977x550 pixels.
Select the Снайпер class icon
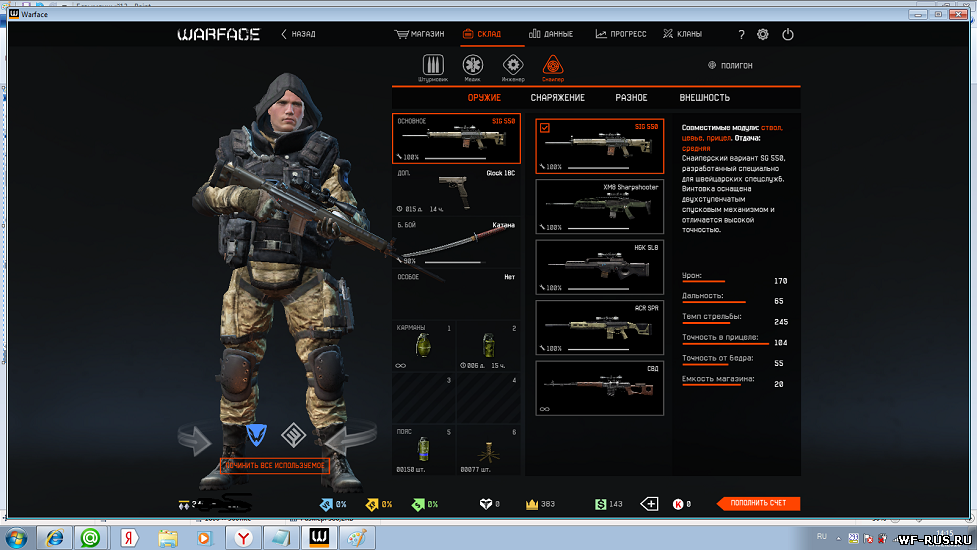pyautogui.click(x=553, y=65)
